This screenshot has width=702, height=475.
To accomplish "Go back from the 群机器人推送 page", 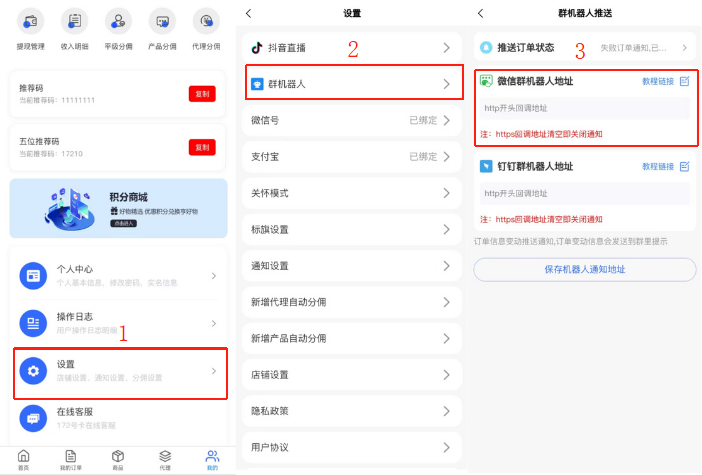I will pyautogui.click(x=481, y=13).
